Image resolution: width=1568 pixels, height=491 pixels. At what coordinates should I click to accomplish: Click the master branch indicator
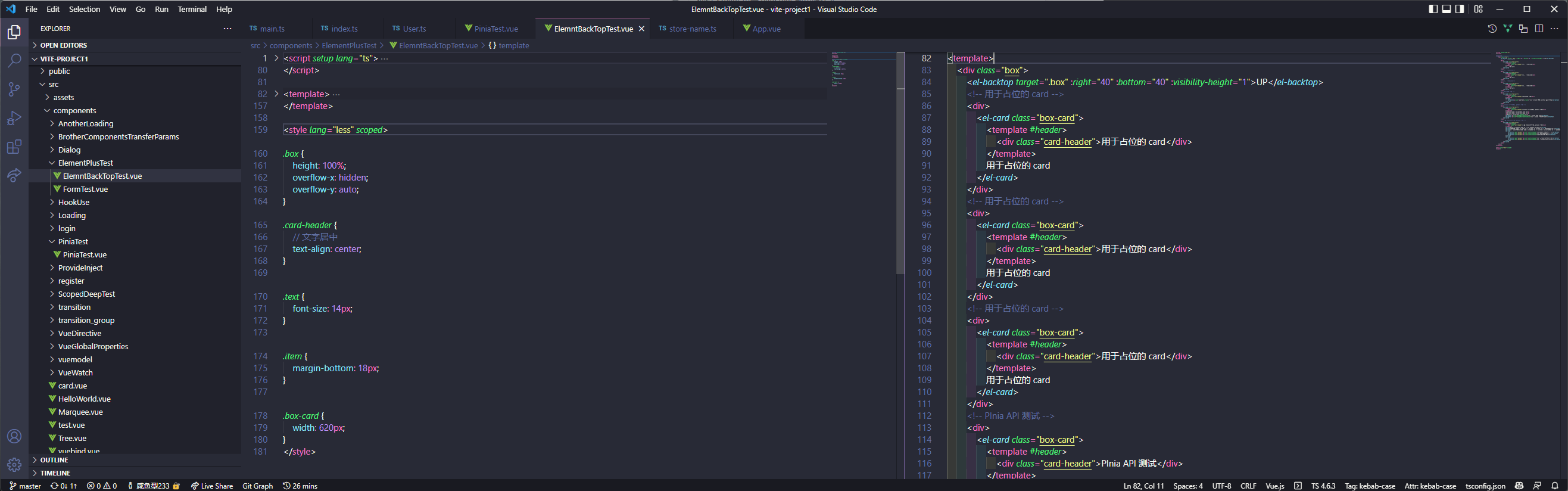pos(25,486)
